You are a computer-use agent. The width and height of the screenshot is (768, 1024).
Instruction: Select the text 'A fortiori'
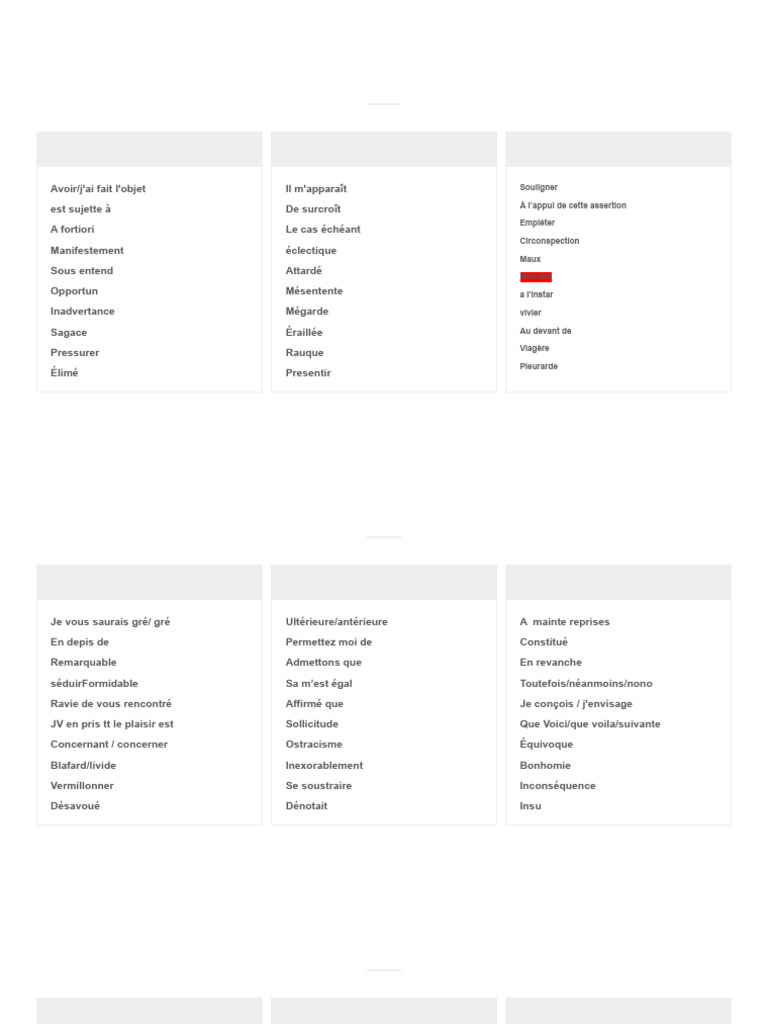point(72,229)
